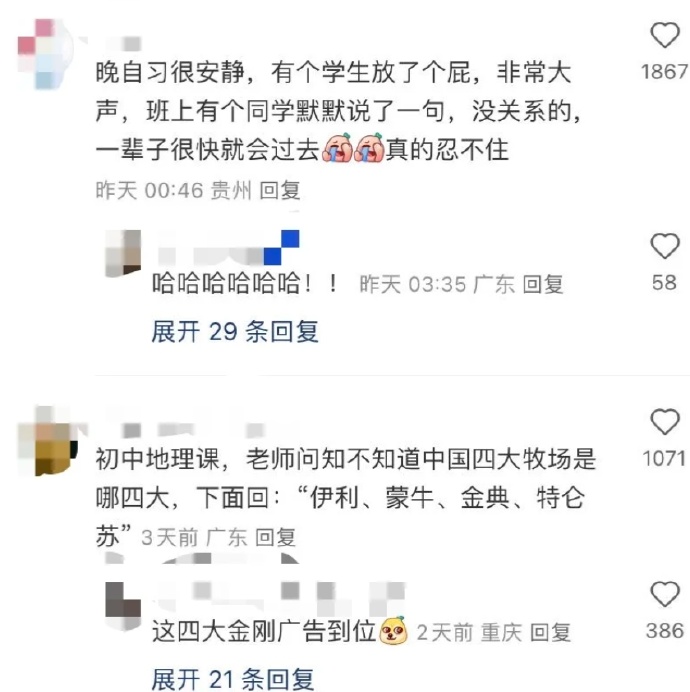Expand 展开 21 条回复
This screenshot has height=692, width=690.
(x=233, y=679)
